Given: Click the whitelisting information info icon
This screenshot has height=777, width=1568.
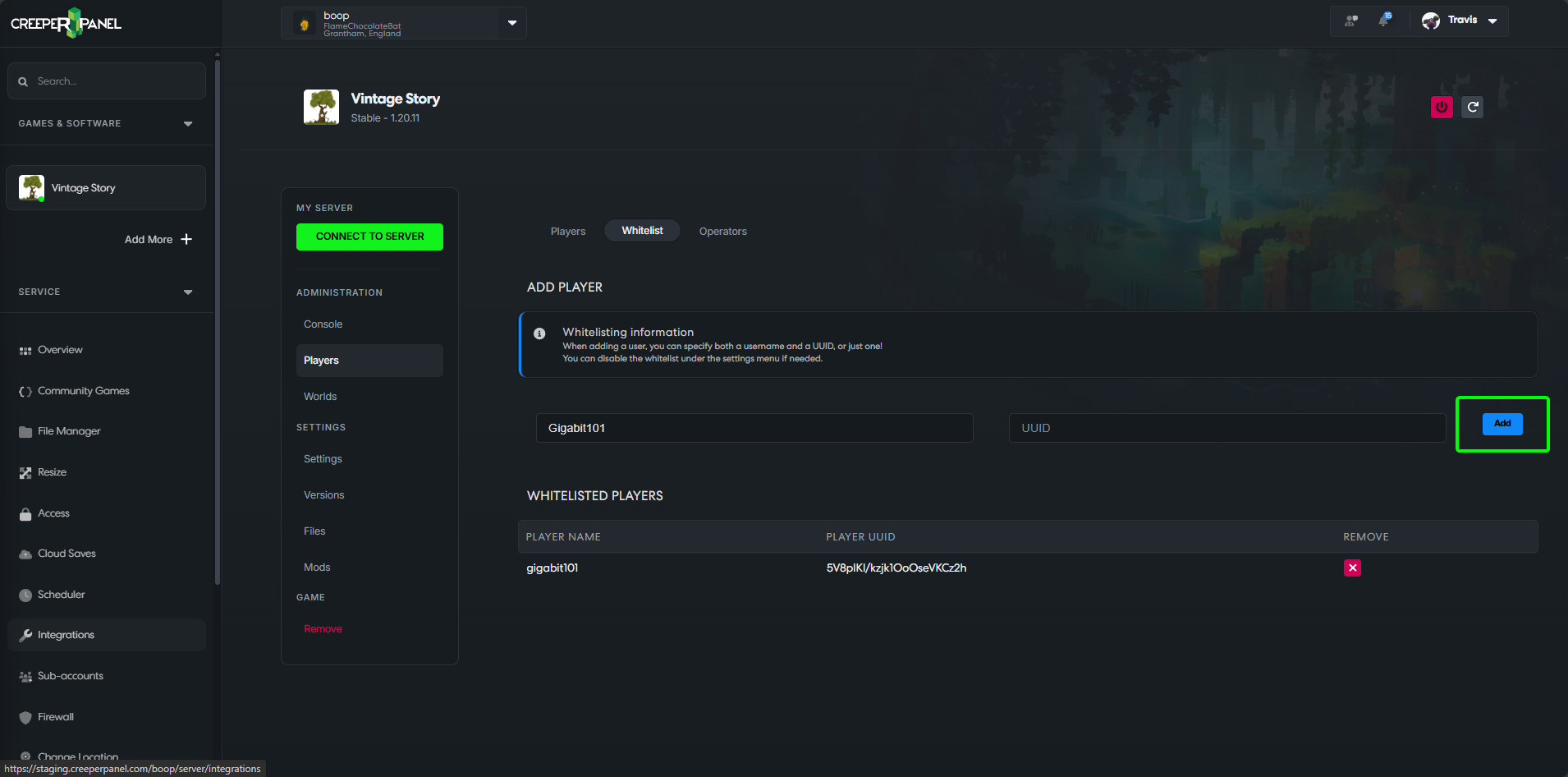Looking at the screenshot, I should tap(539, 333).
